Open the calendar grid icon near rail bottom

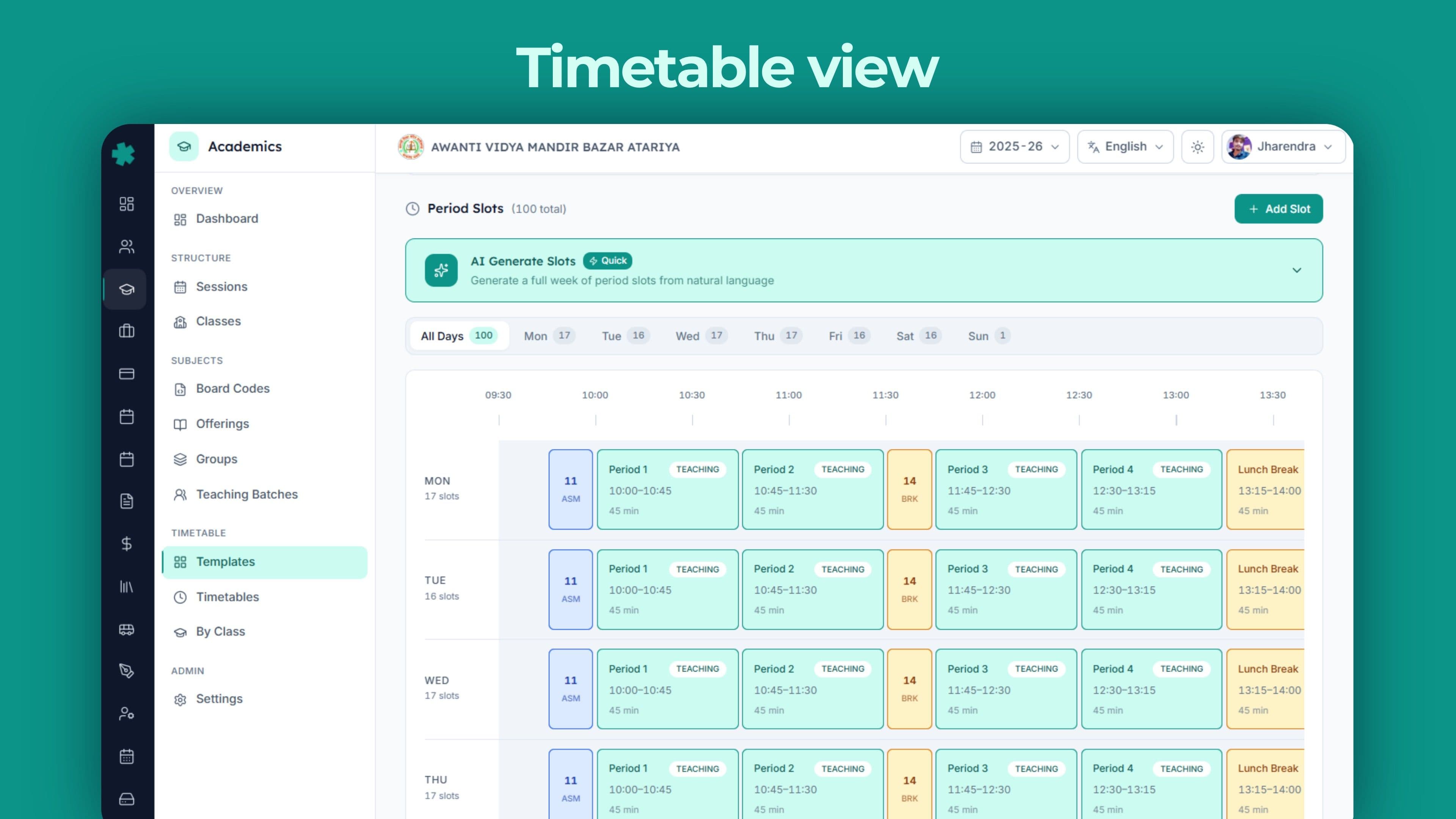click(127, 756)
